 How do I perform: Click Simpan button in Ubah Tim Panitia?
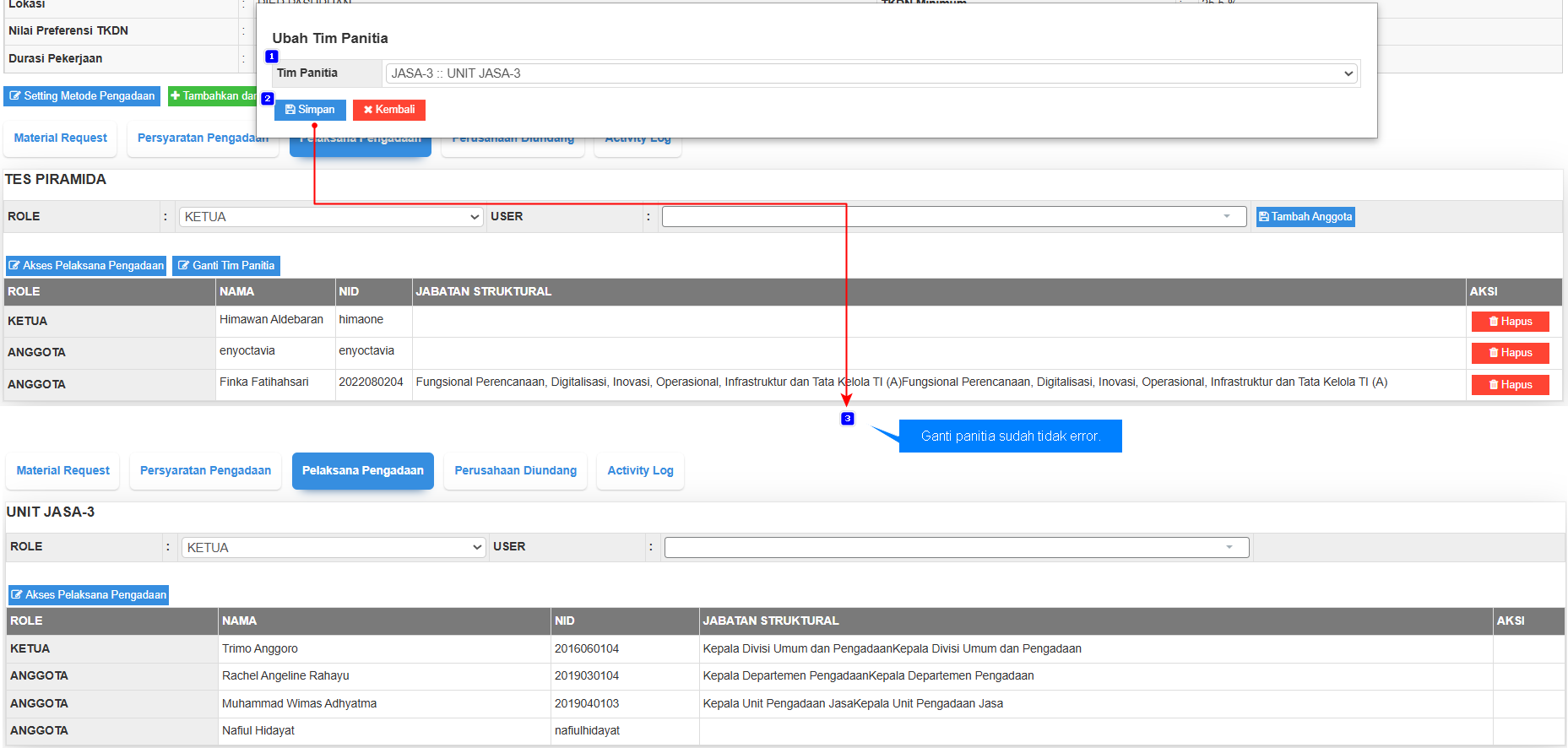[310, 110]
